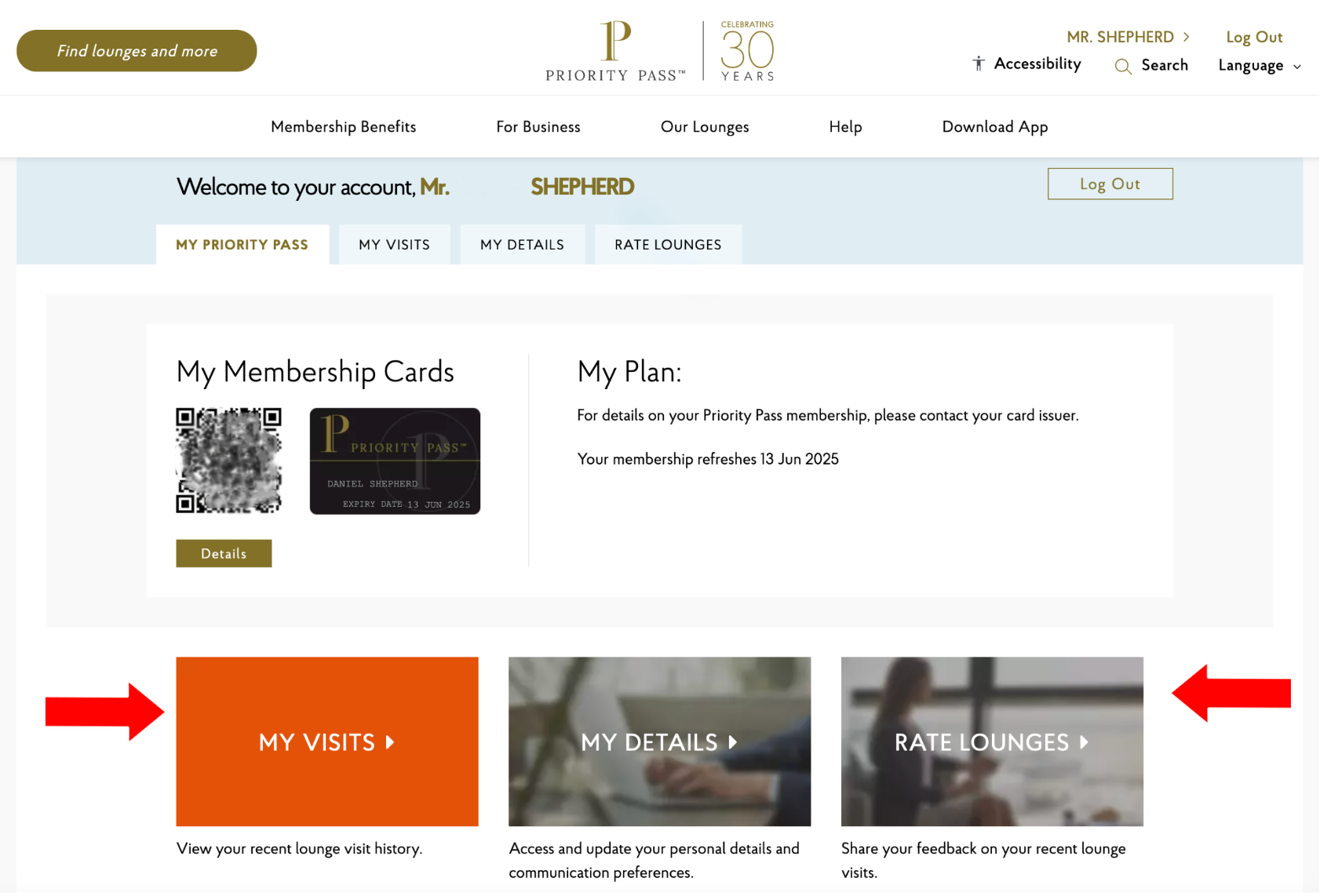Click the Log Out button

[1110, 184]
